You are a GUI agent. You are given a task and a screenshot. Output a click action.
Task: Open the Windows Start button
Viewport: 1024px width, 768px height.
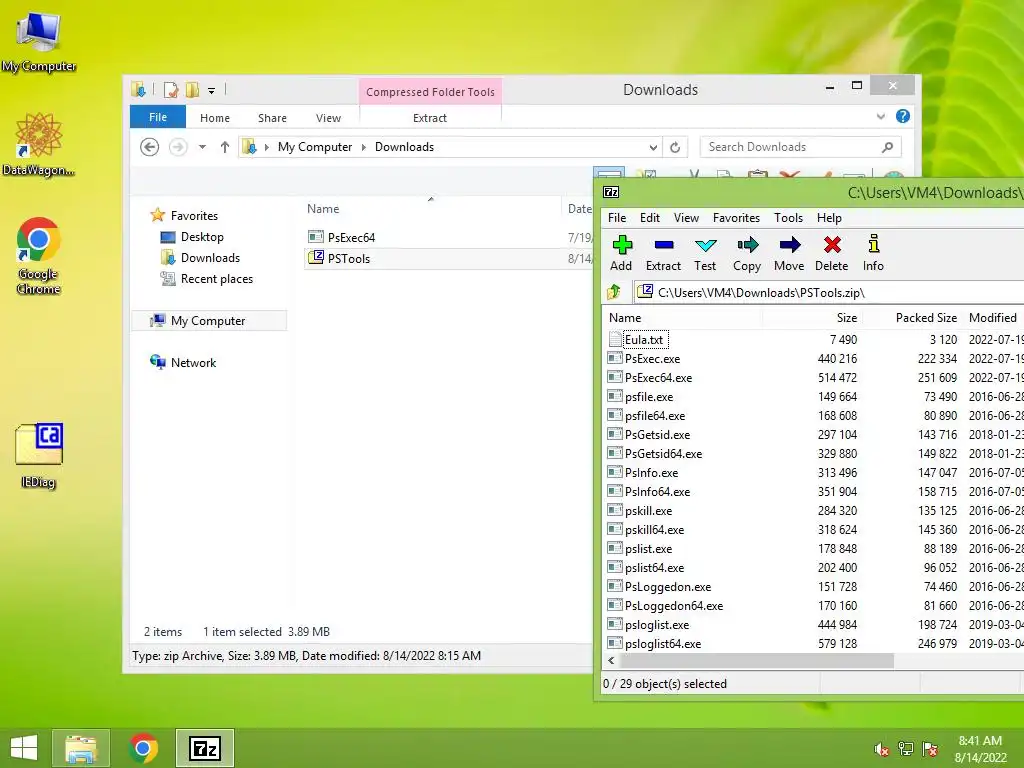coord(24,748)
